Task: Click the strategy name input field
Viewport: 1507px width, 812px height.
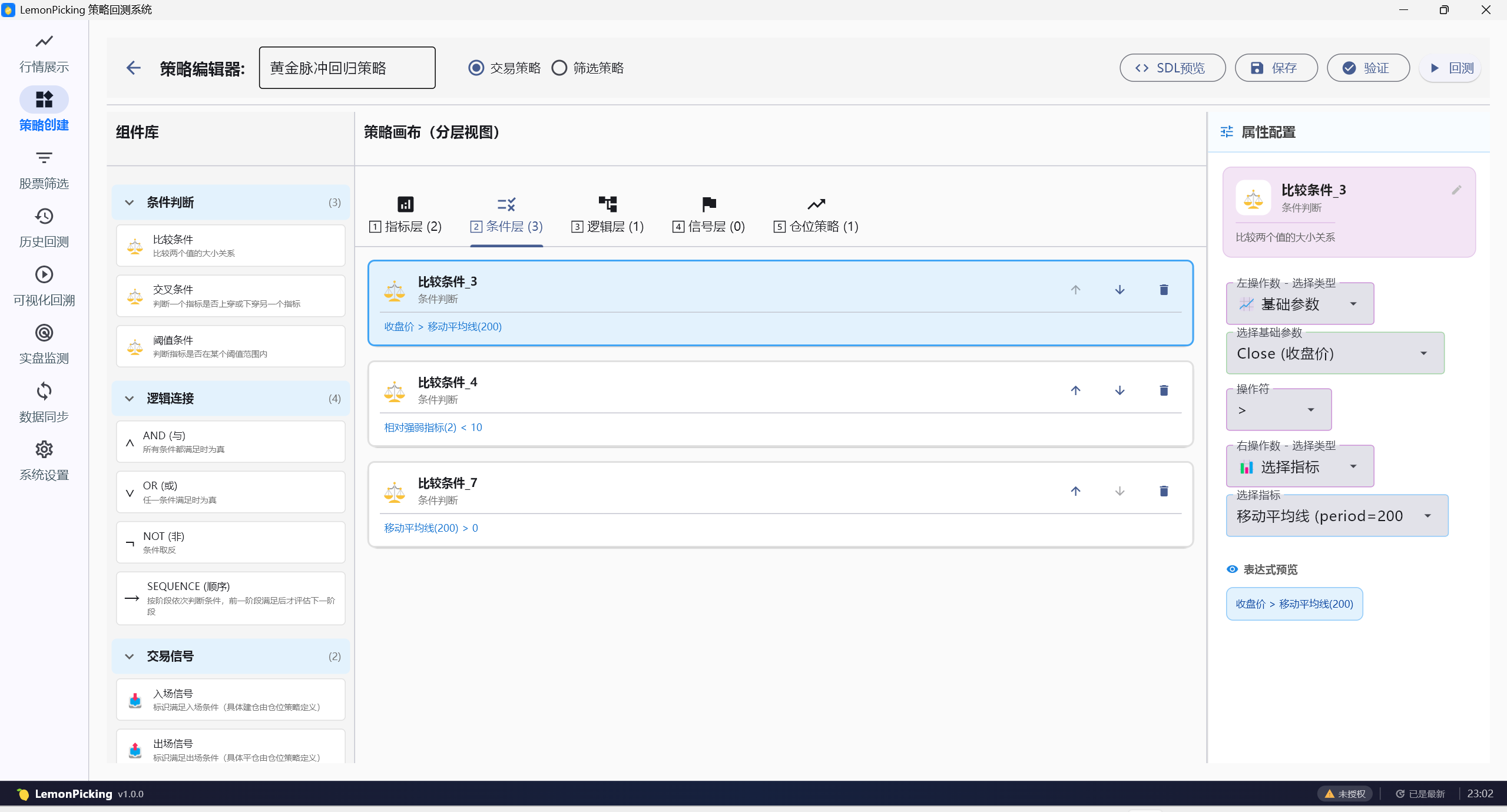Action: [347, 68]
